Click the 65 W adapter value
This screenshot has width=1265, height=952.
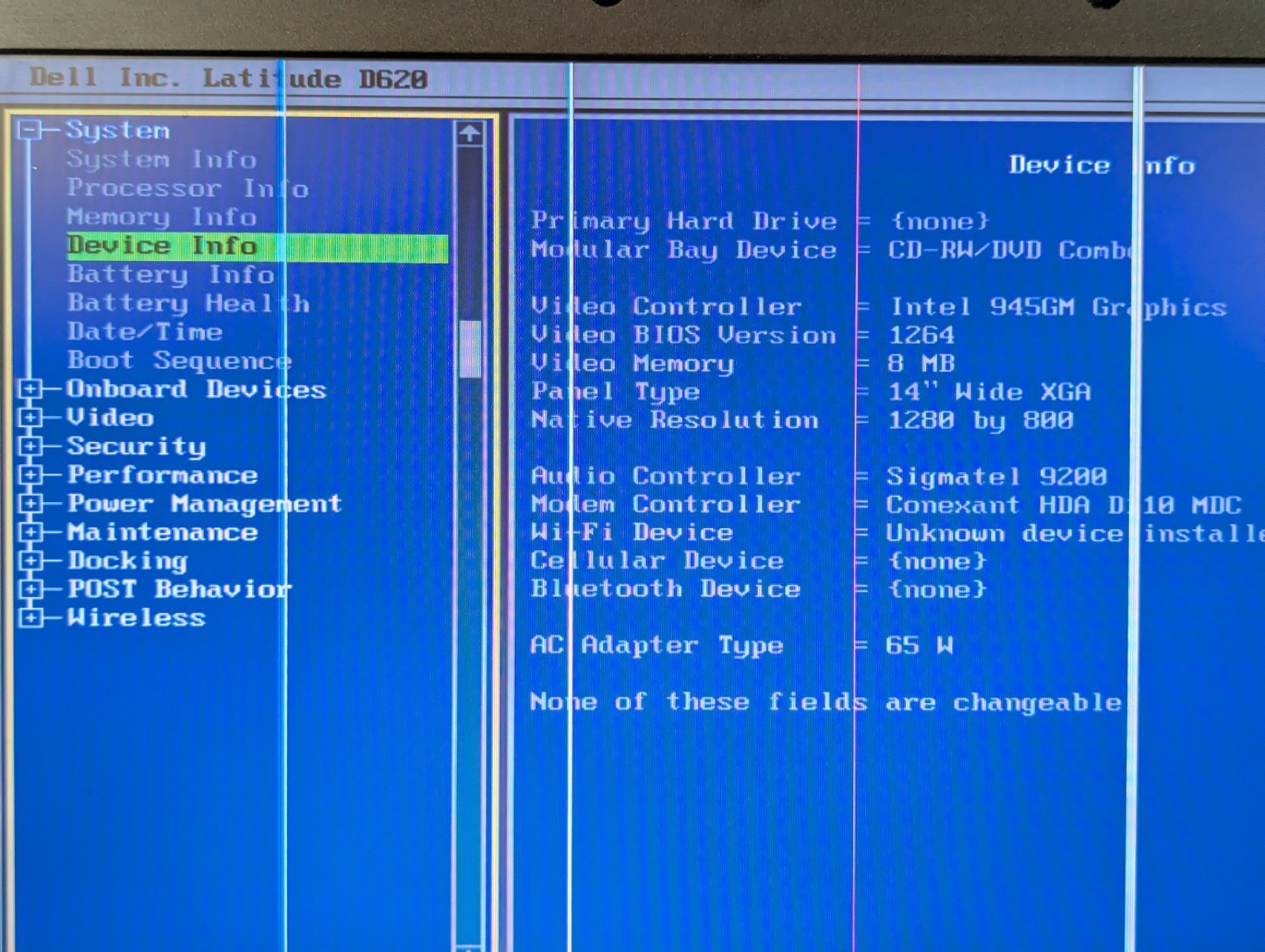919,646
